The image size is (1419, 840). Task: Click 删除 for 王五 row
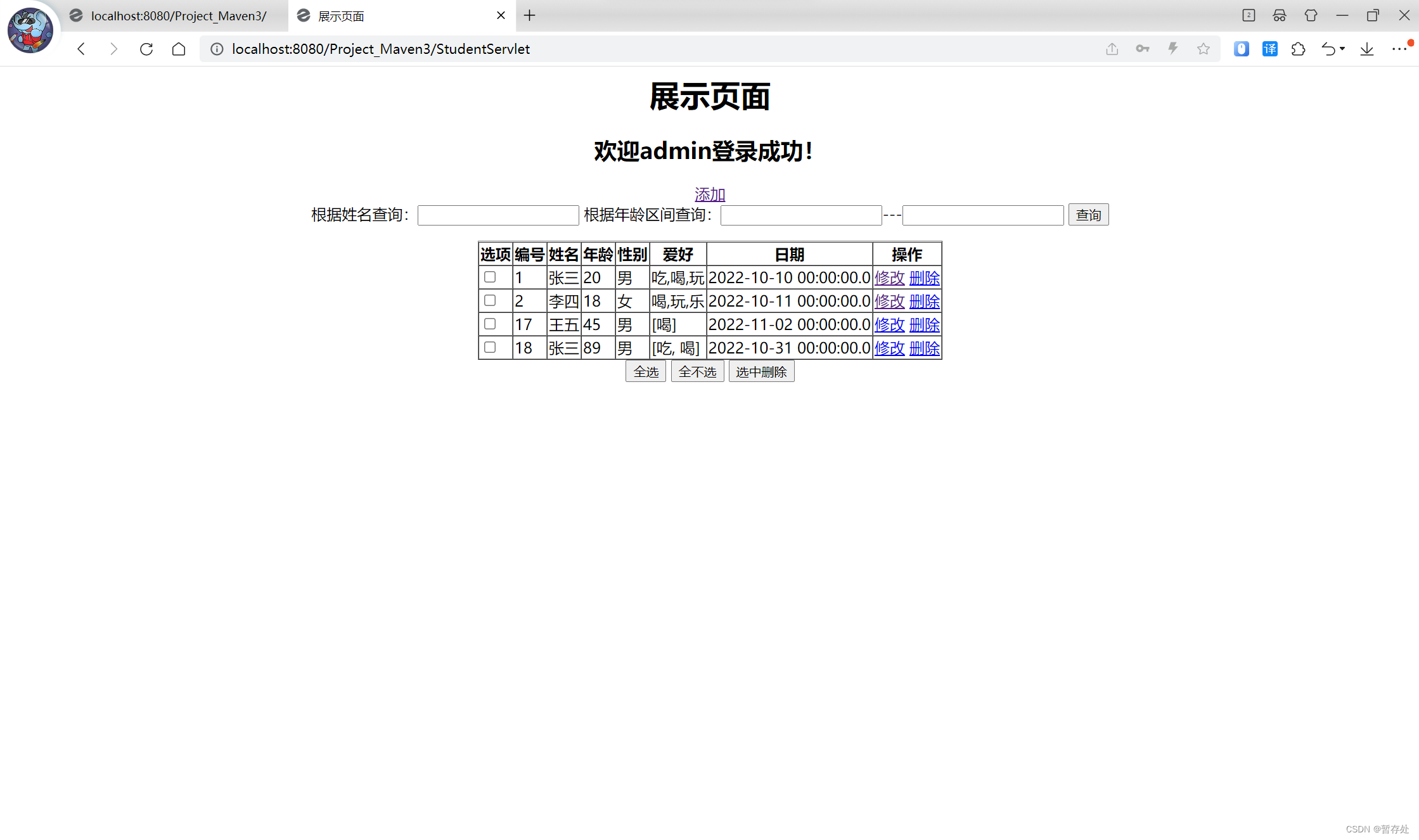pos(924,324)
